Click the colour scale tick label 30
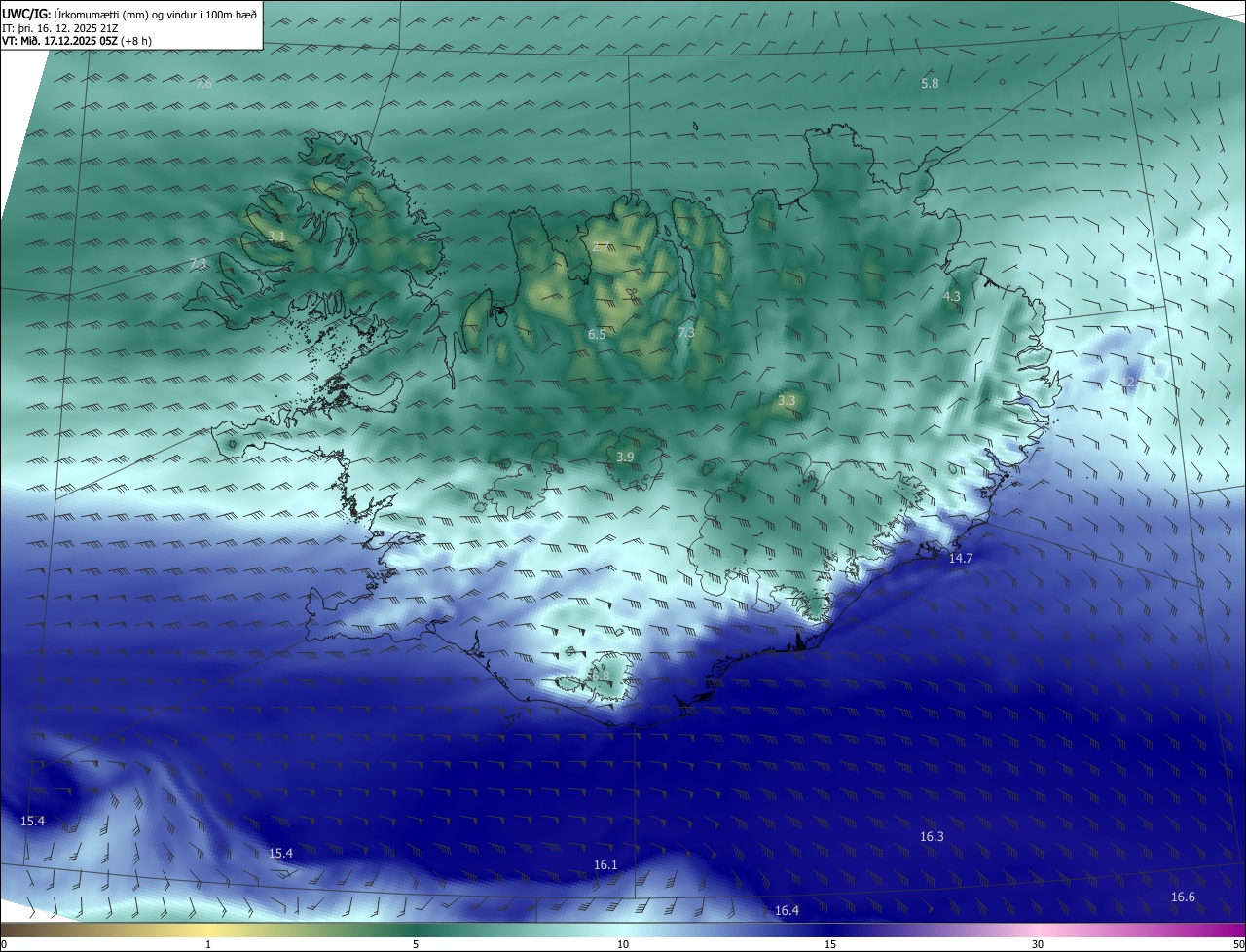1246x952 pixels. [x=1038, y=944]
